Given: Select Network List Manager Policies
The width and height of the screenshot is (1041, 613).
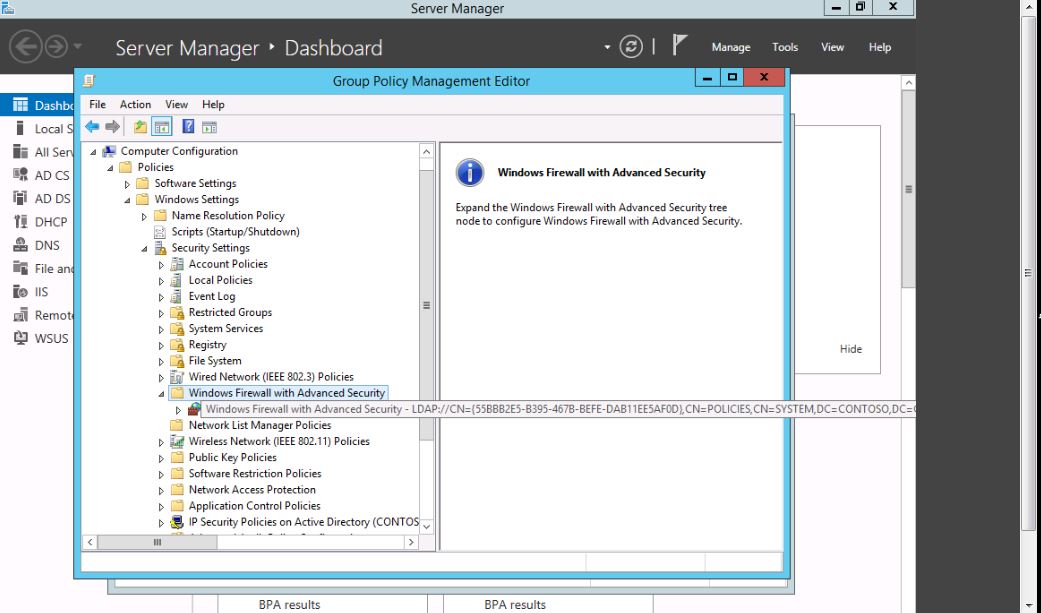Looking at the screenshot, I should point(259,425).
